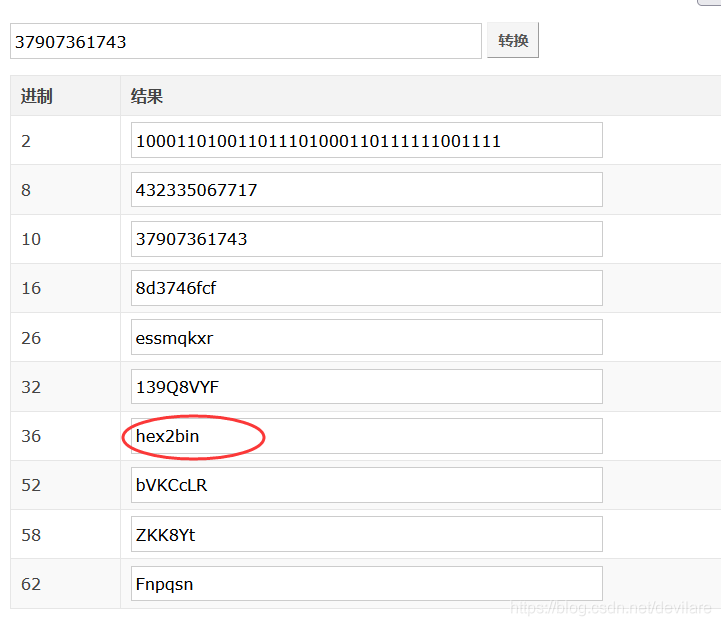Select the base 16 result 8d3746fcf
The width and height of the screenshot is (721, 626).
click(366, 288)
